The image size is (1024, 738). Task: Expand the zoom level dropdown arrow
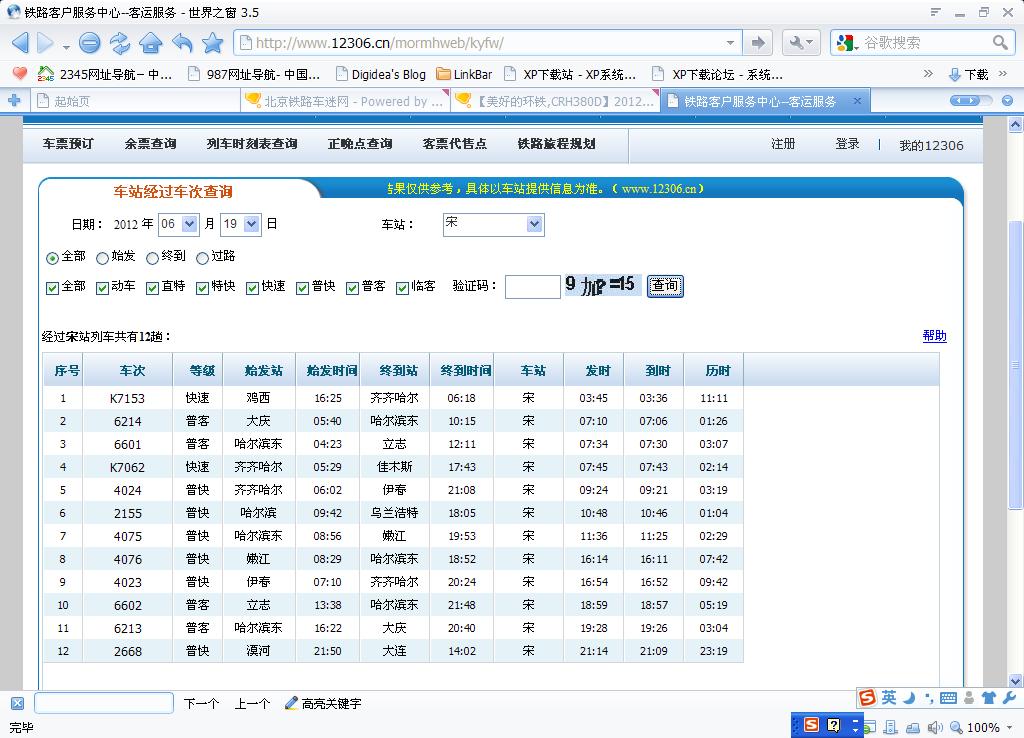click(1010, 728)
